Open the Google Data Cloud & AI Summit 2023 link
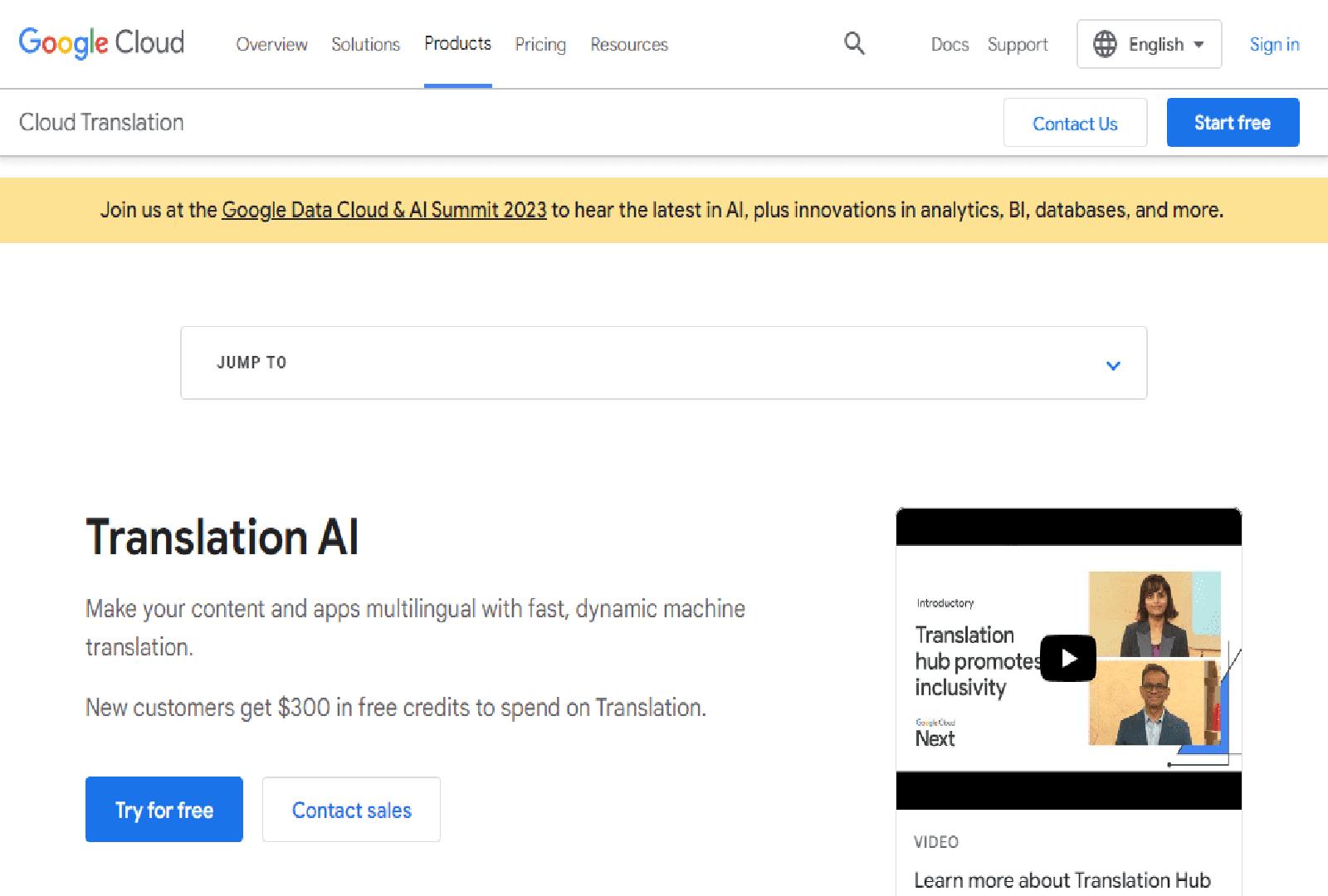This screenshot has height=896, width=1328. click(383, 210)
